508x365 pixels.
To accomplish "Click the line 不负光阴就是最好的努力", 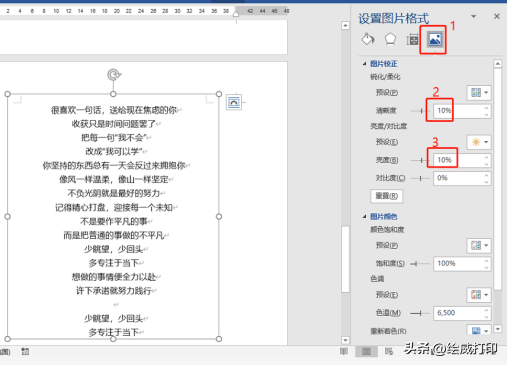I will coord(114,193).
